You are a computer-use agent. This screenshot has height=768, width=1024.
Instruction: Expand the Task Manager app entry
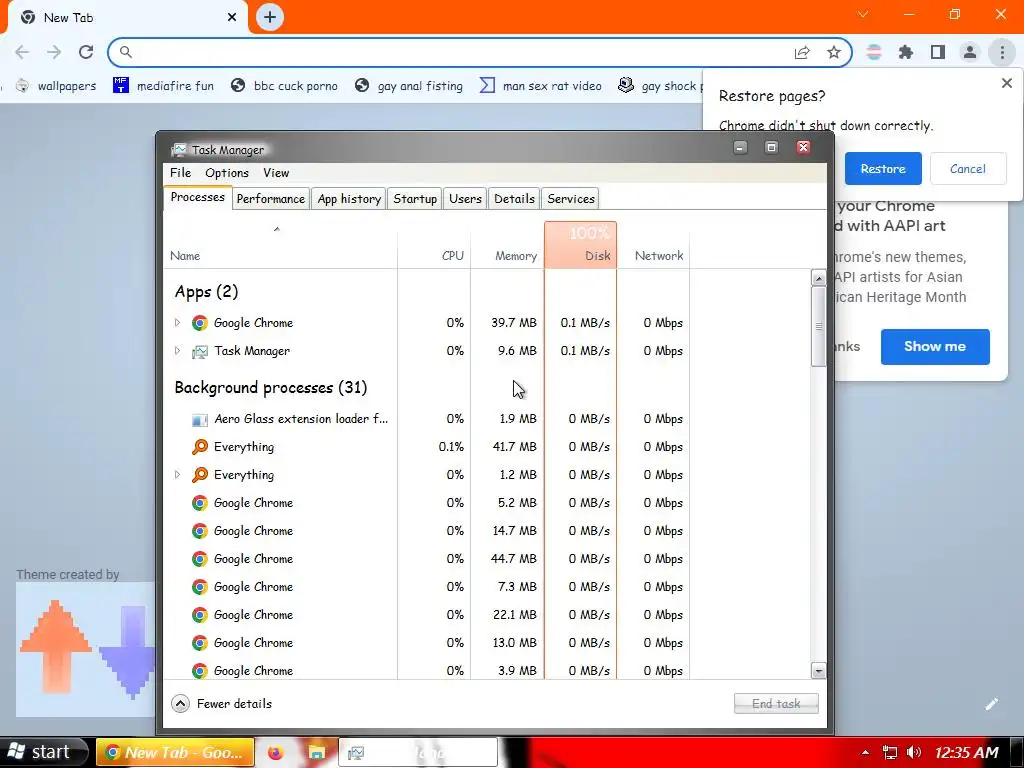pos(177,351)
